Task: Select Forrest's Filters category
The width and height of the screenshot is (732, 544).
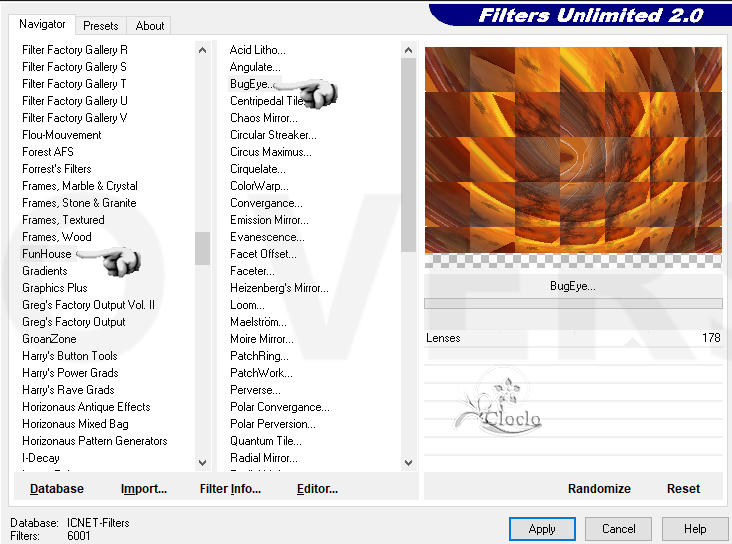Action: (56, 169)
